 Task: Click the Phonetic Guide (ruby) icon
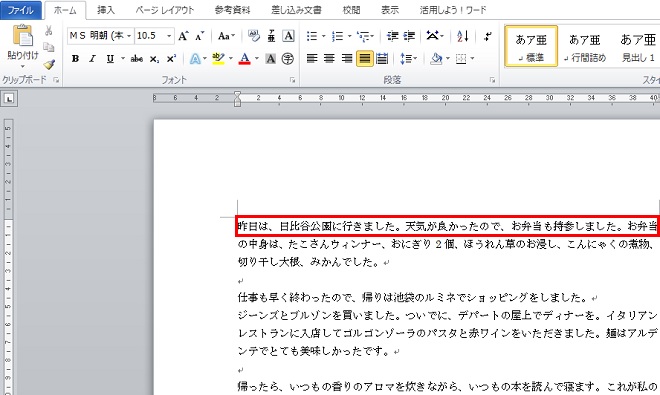271,36
